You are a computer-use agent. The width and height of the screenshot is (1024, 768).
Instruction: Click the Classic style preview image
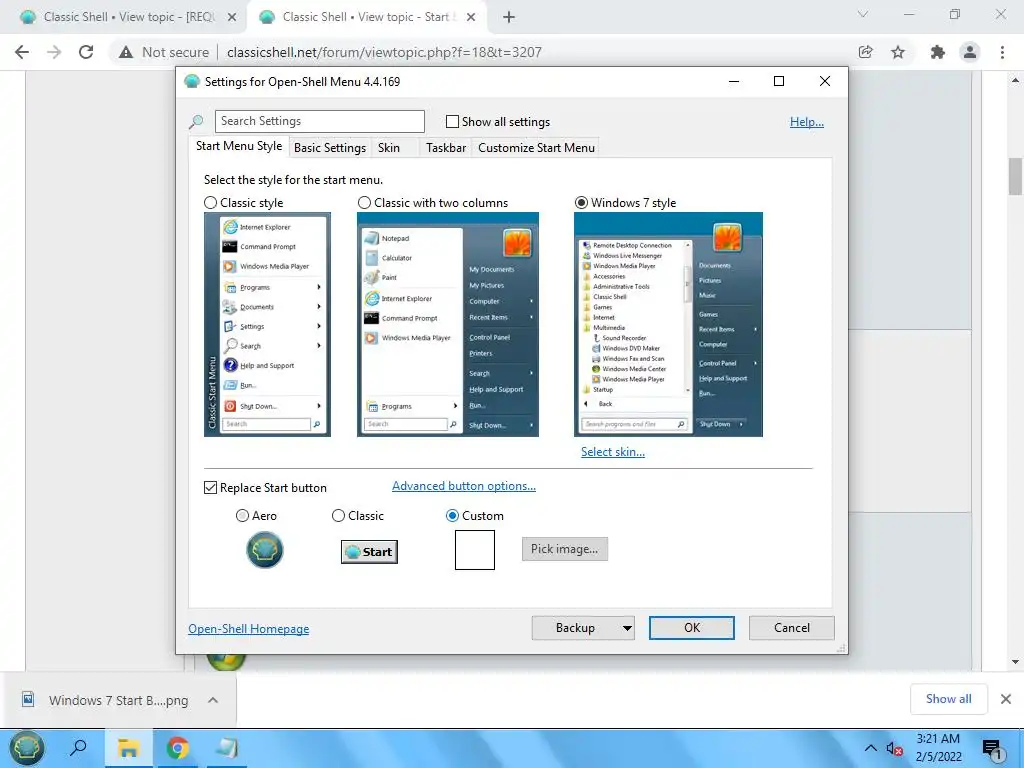tap(267, 325)
